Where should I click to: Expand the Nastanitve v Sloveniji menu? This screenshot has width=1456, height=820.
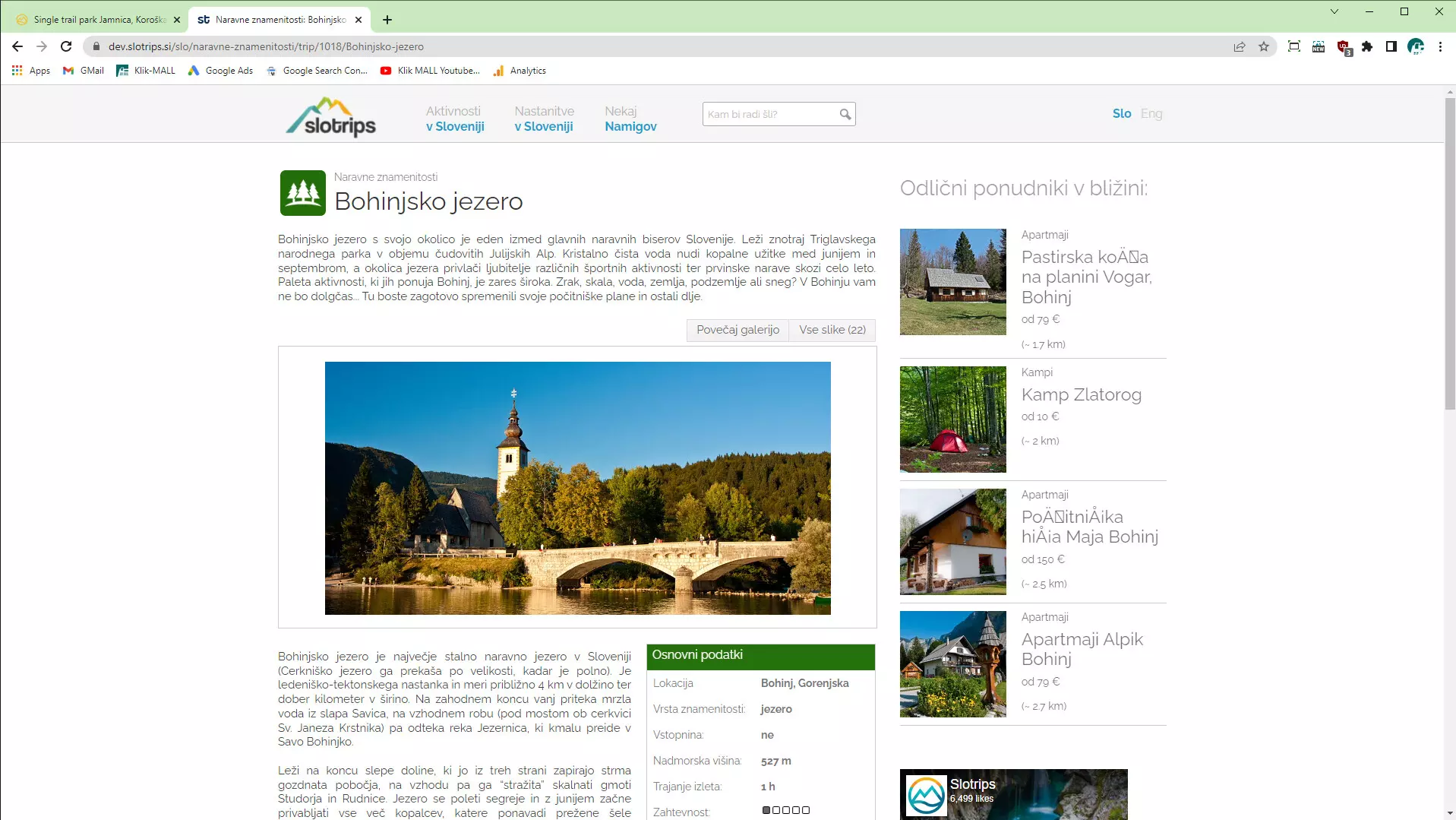(x=544, y=119)
